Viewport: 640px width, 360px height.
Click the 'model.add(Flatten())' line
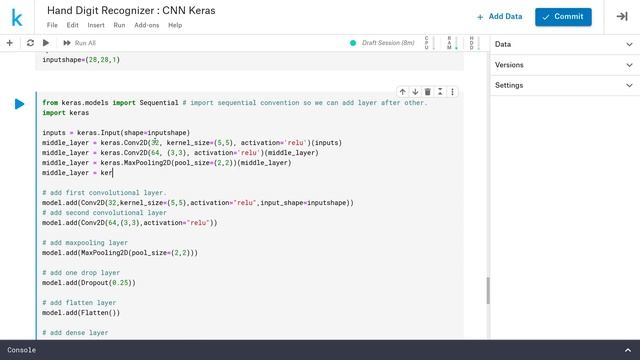click(x=81, y=313)
